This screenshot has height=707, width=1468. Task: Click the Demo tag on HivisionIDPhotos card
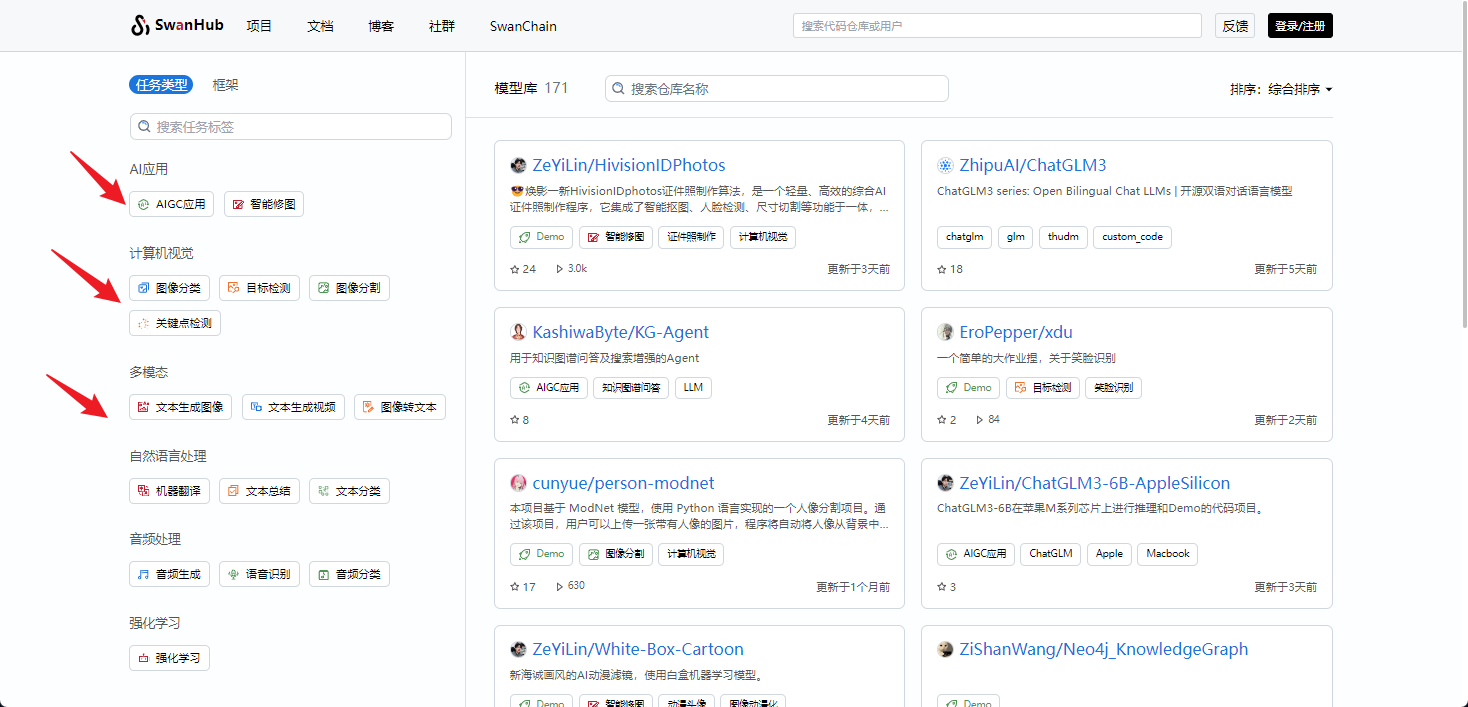pyautogui.click(x=541, y=237)
